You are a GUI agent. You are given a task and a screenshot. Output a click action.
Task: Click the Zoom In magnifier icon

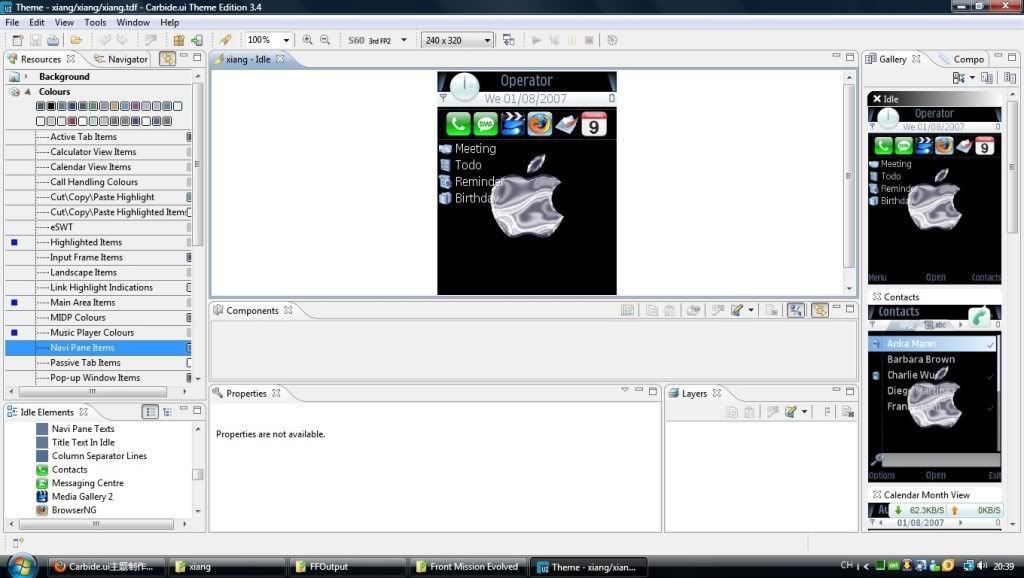click(308, 40)
